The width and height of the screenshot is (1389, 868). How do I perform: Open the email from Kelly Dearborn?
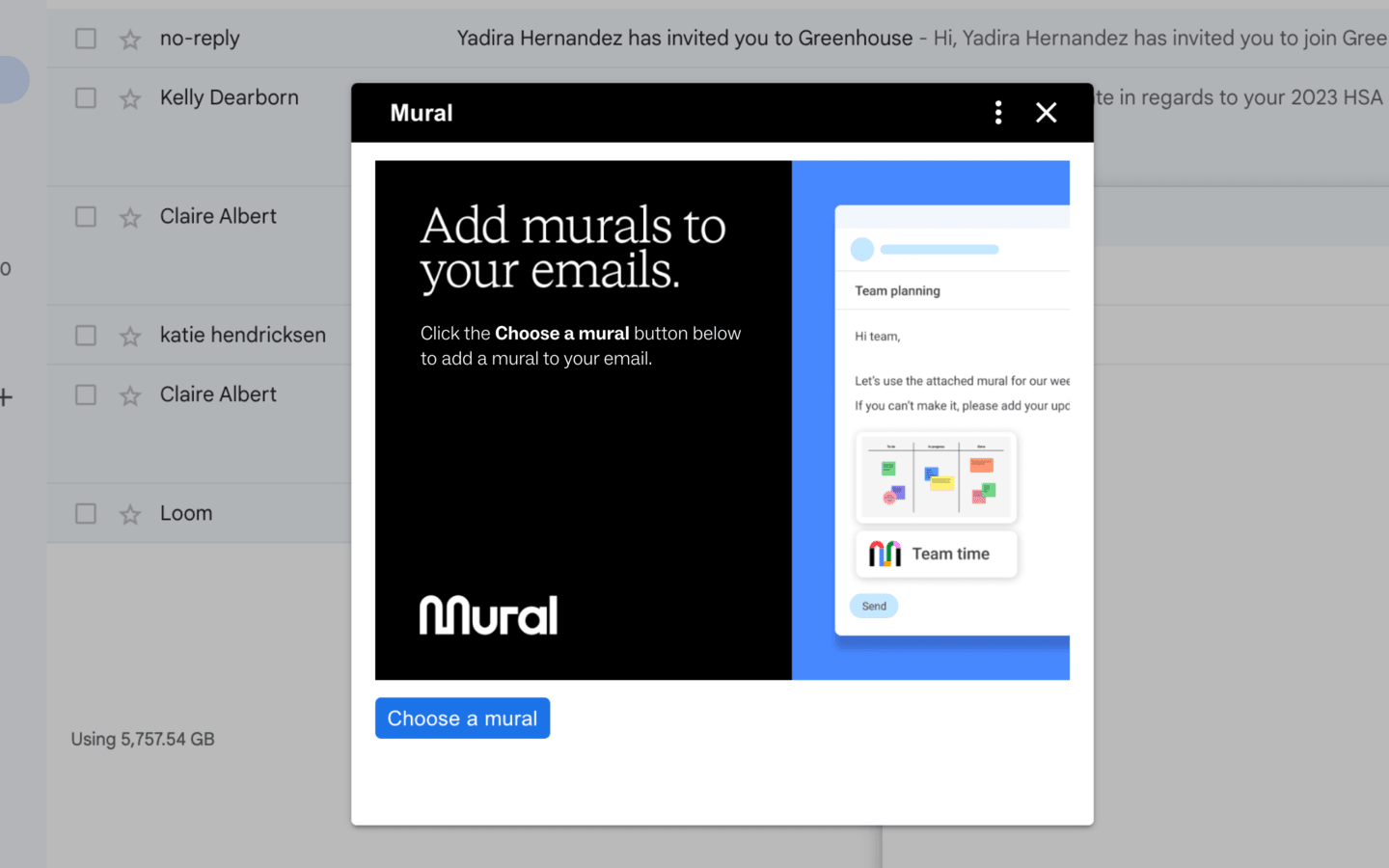(230, 97)
